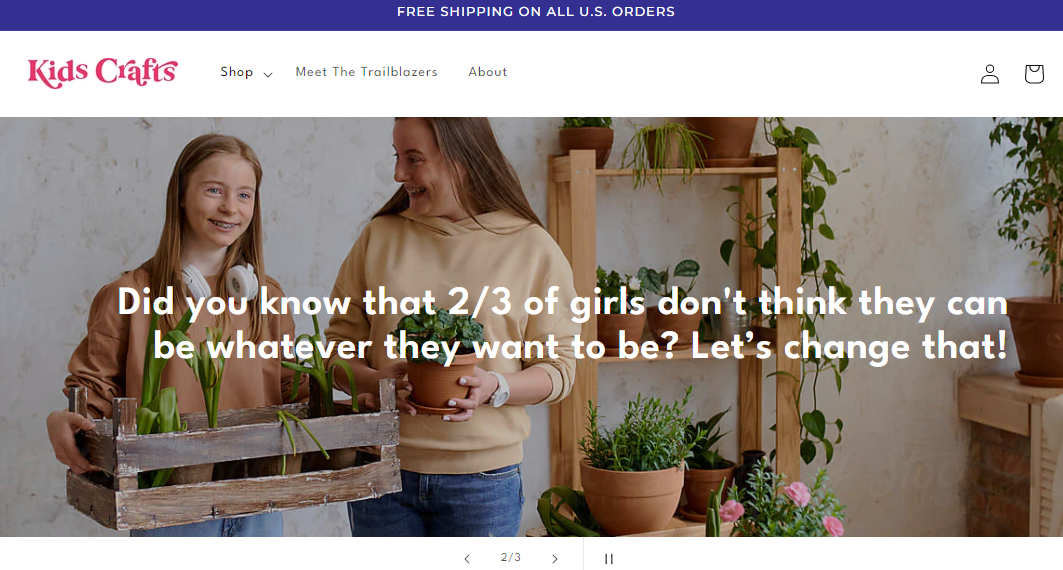Image resolution: width=1063 pixels, height=570 pixels.
Task: Open the Shop menu label
Action: [x=237, y=72]
